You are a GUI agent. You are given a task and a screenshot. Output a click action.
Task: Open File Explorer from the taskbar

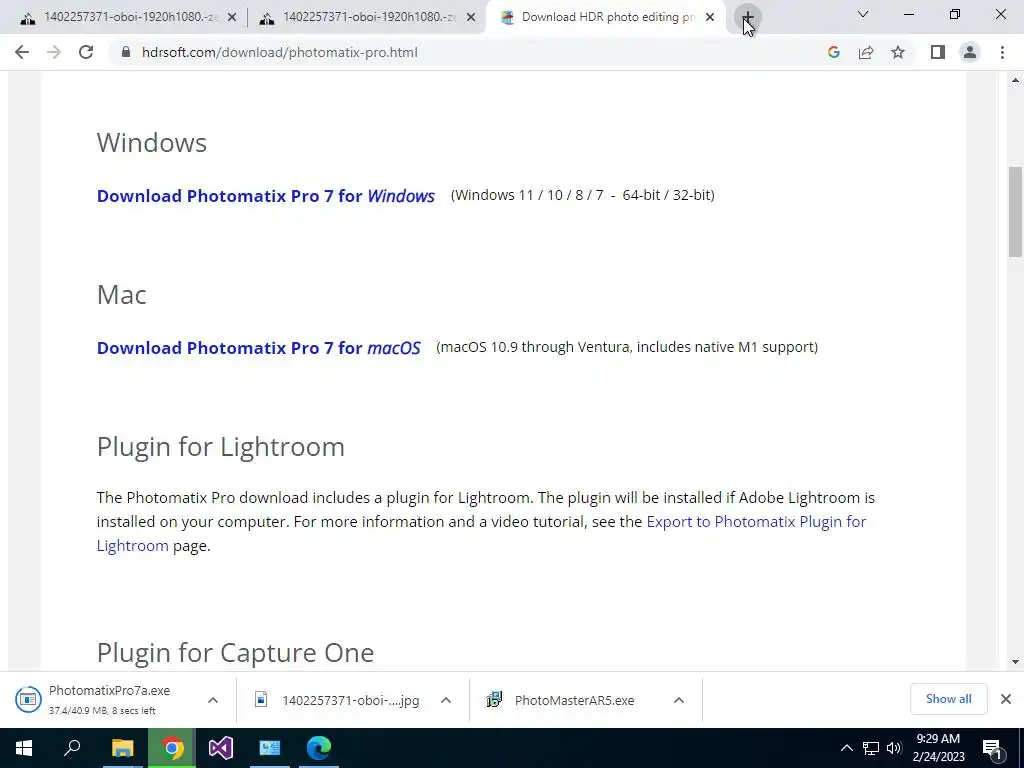[122, 748]
